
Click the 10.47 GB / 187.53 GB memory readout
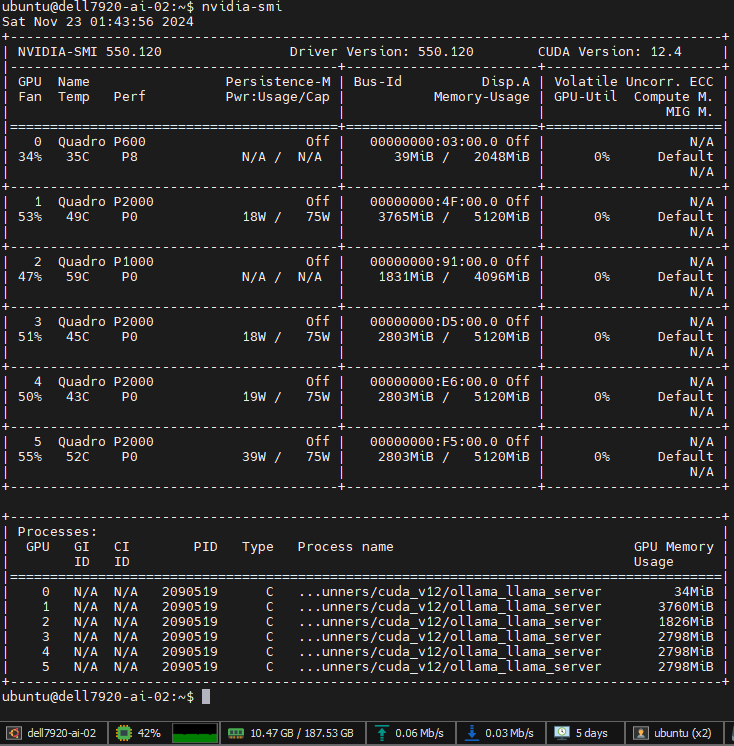pyautogui.click(x=302, y=733)
